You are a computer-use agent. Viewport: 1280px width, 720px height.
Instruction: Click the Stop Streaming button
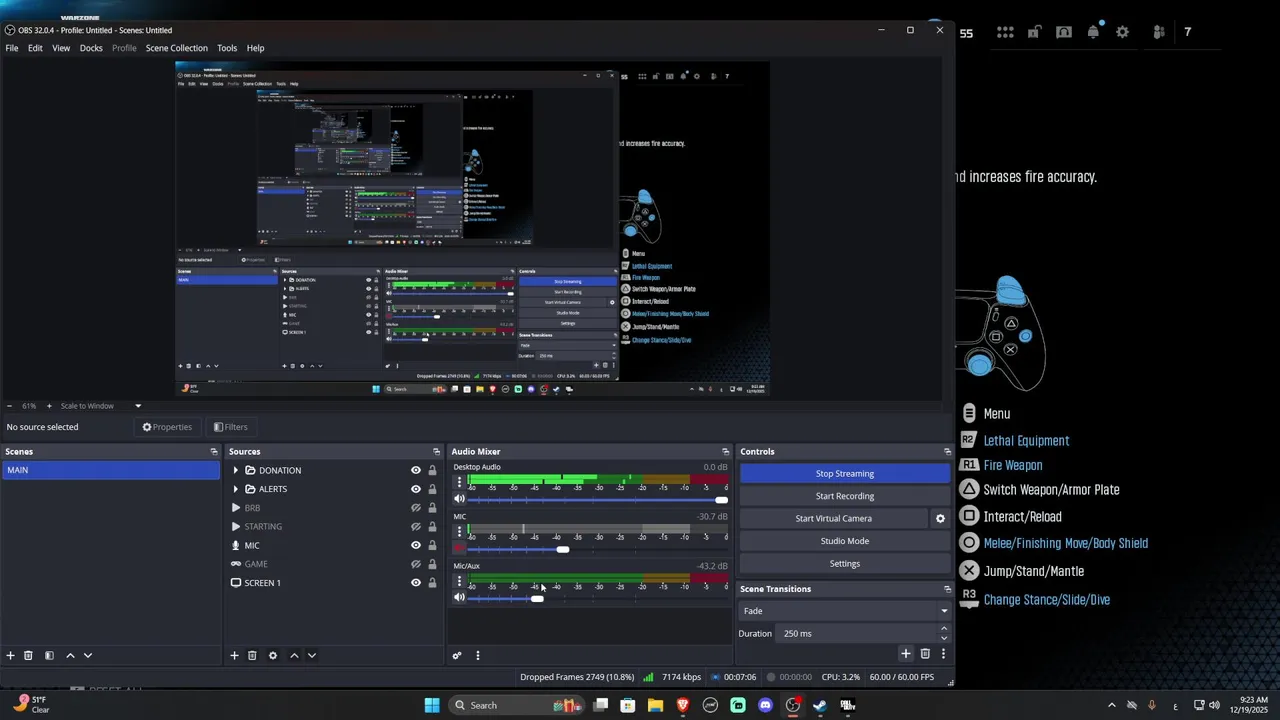coord(845,473)
